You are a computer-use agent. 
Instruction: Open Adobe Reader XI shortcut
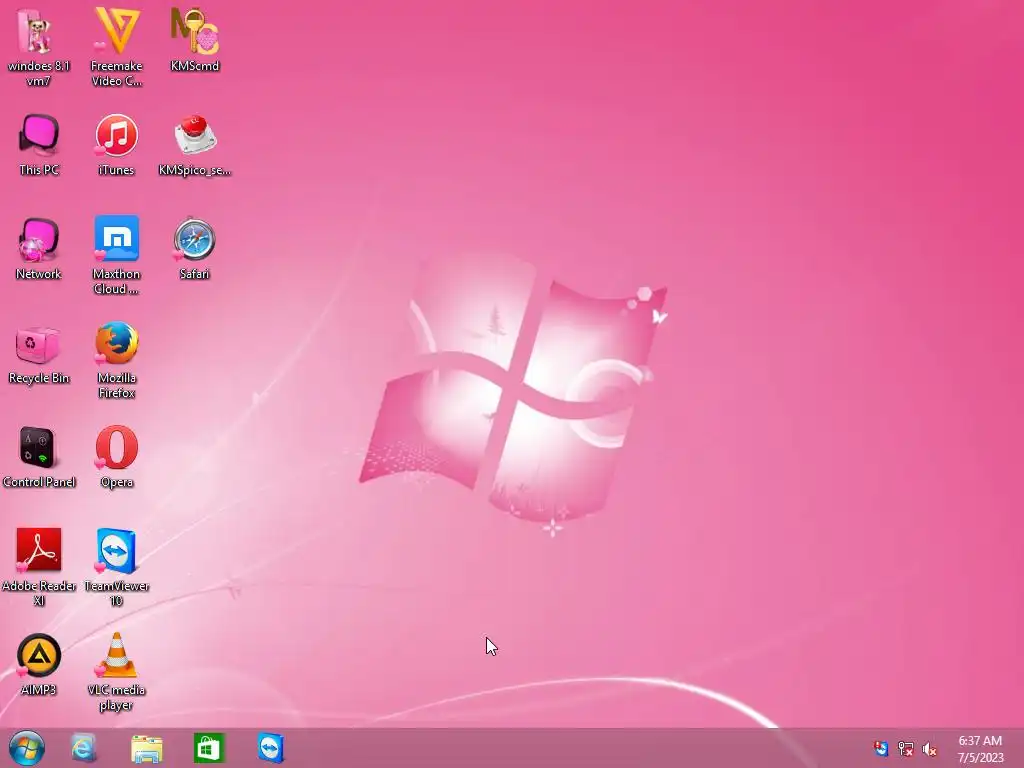[x=39, y=567]
